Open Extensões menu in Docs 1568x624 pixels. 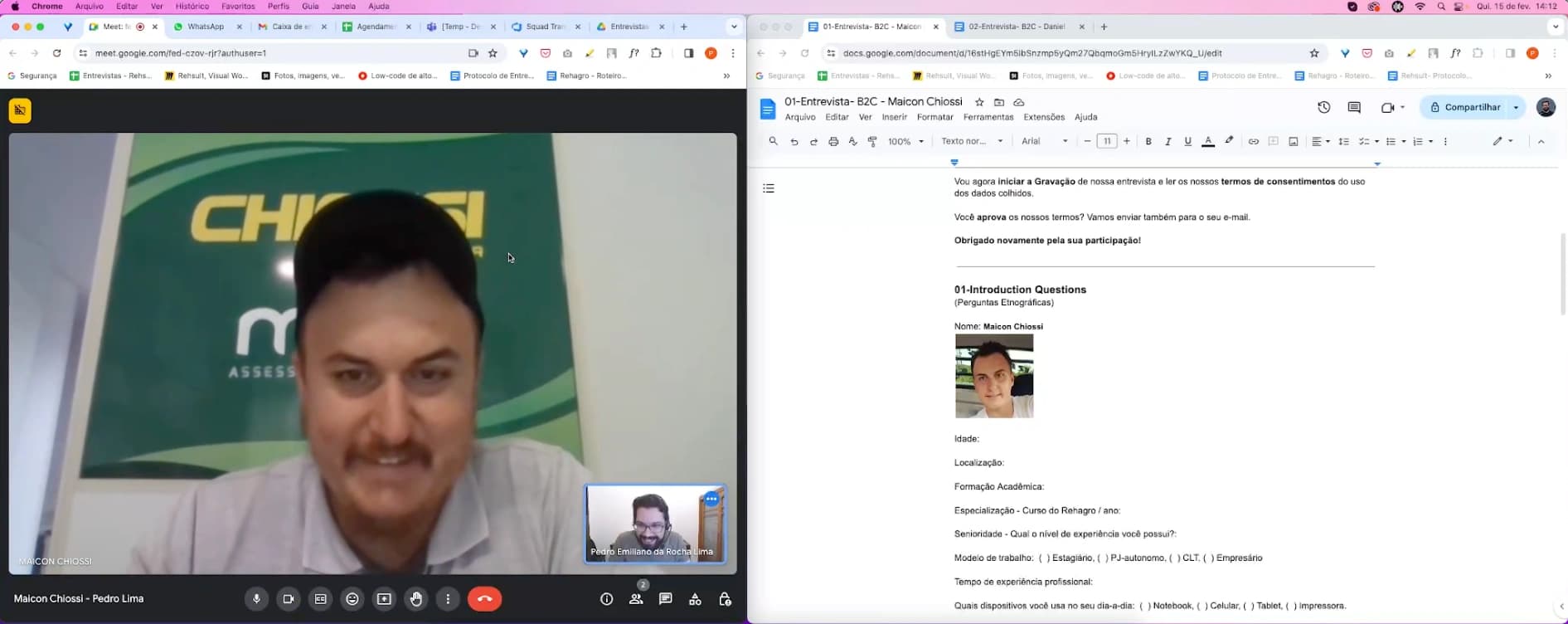(x=1044, y=117)
